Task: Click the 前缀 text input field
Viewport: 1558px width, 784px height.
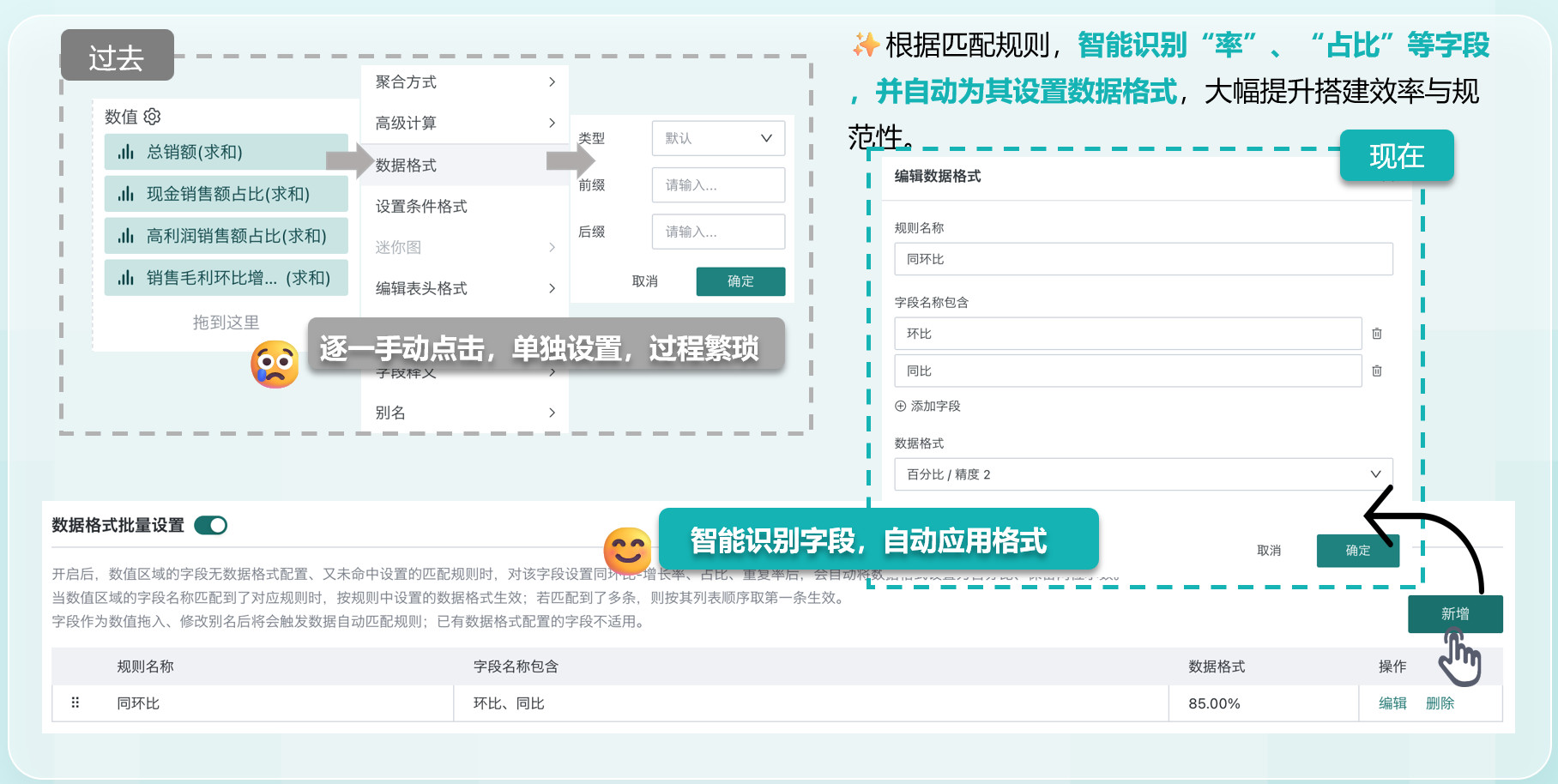Action: tap(718, 185)
